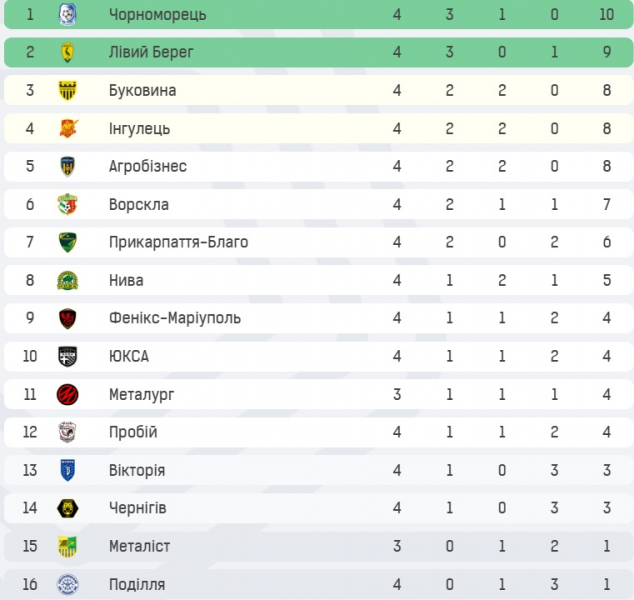
Task: Click the Нива green emblem
Action: pos(68,281)
